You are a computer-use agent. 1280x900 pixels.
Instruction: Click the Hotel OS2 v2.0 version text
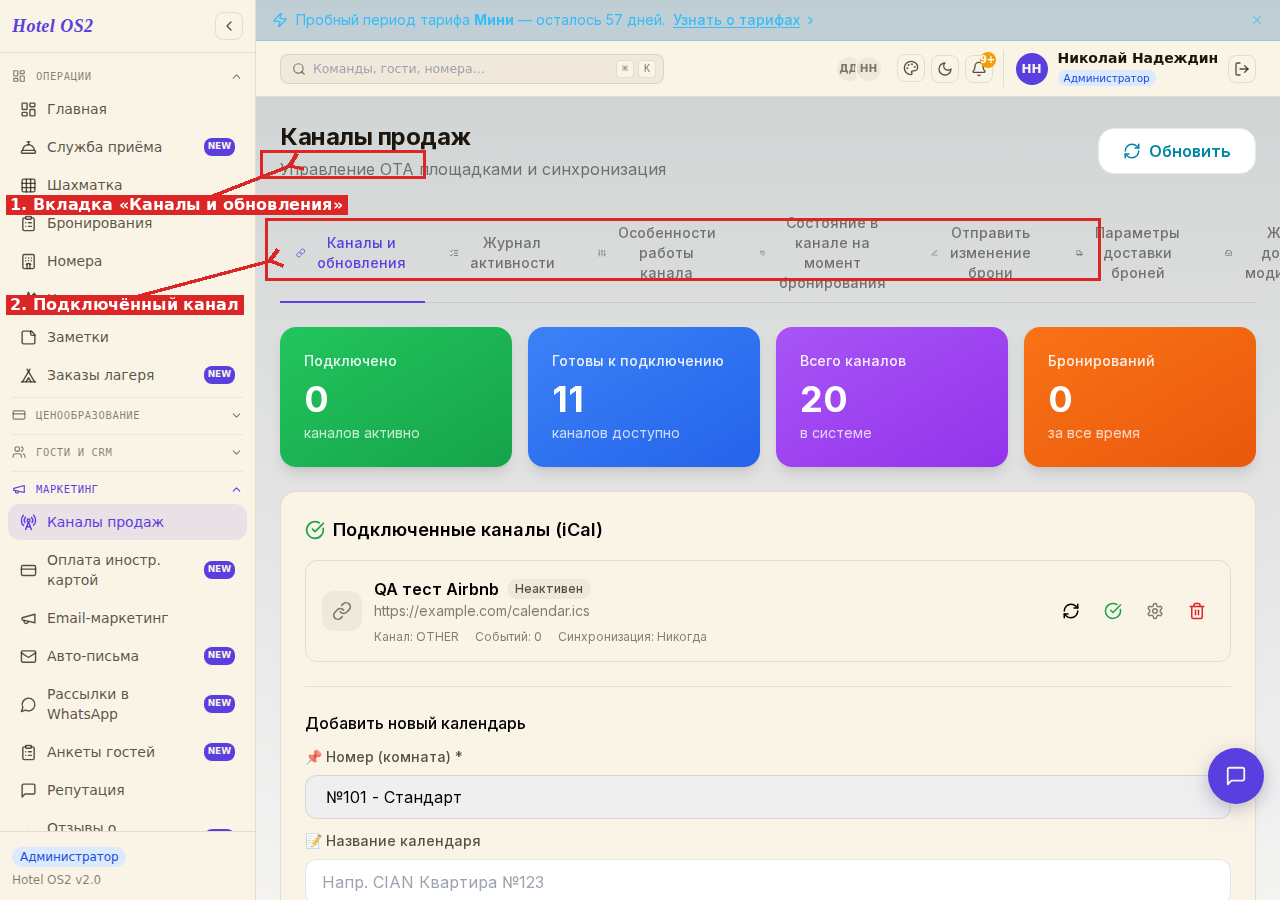pos(56,880)
